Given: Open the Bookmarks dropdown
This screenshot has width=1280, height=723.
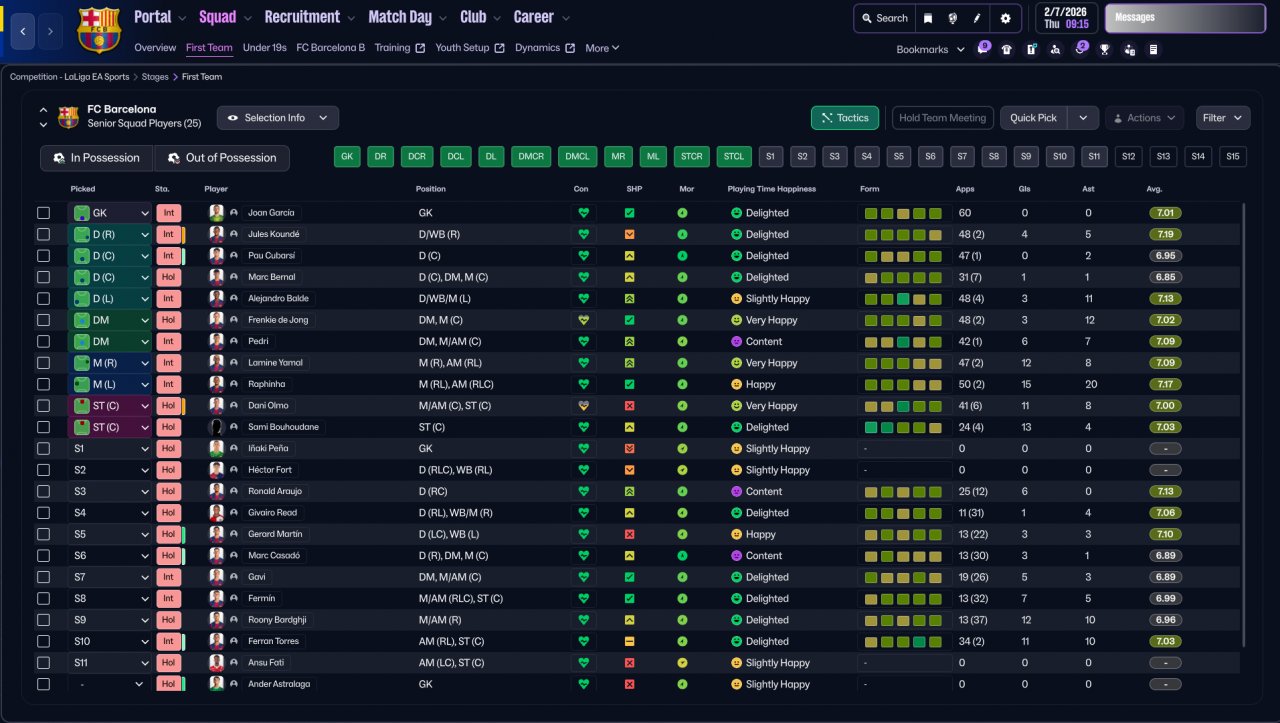Looking at the screenshot, I should (930, 49).
